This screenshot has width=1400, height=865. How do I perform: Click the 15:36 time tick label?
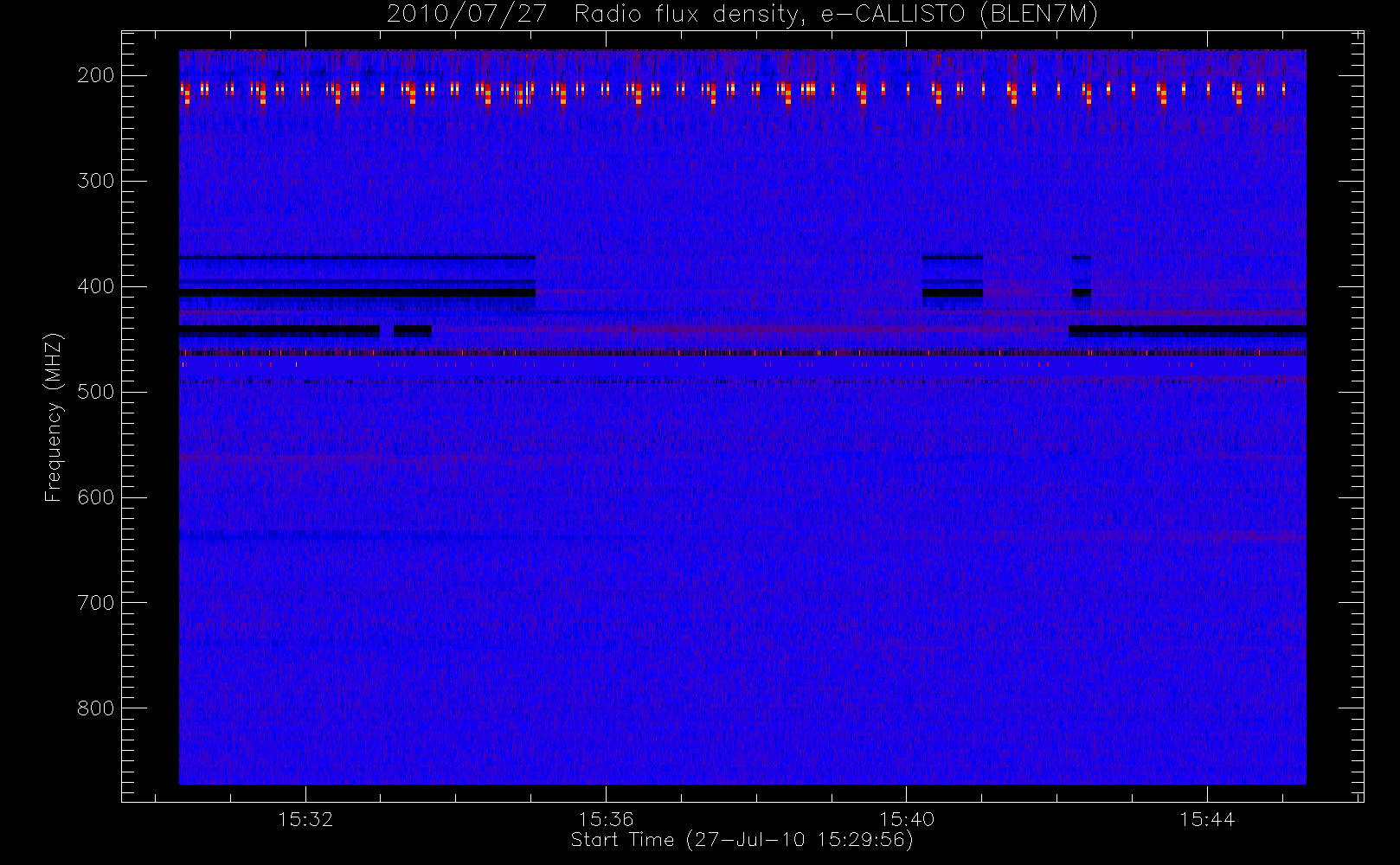pyautogui.click(x=606, y=819)
